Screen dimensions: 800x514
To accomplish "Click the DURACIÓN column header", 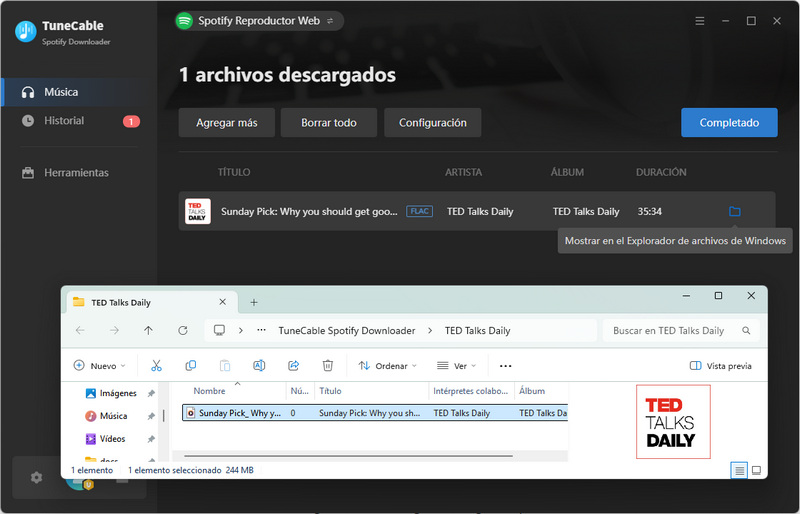I will [x=661, y=172].
